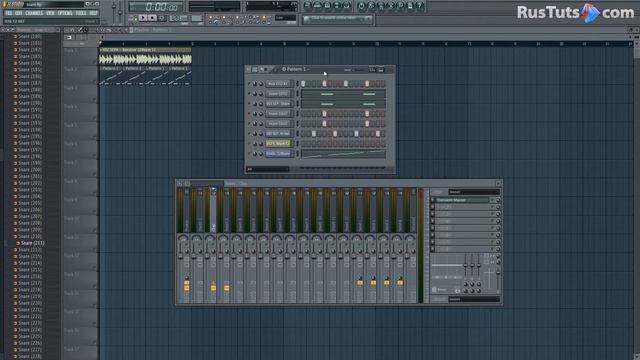Open the VIEW menu

coord(50,13)
